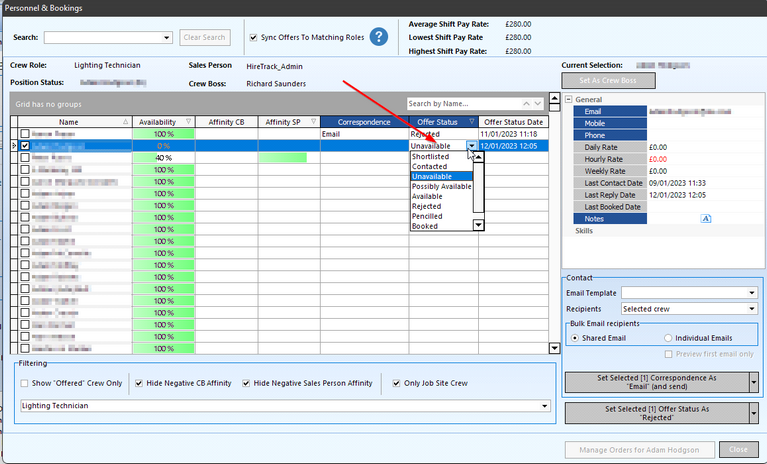Open the Email Template dropdown

click(x=751, y=293)
